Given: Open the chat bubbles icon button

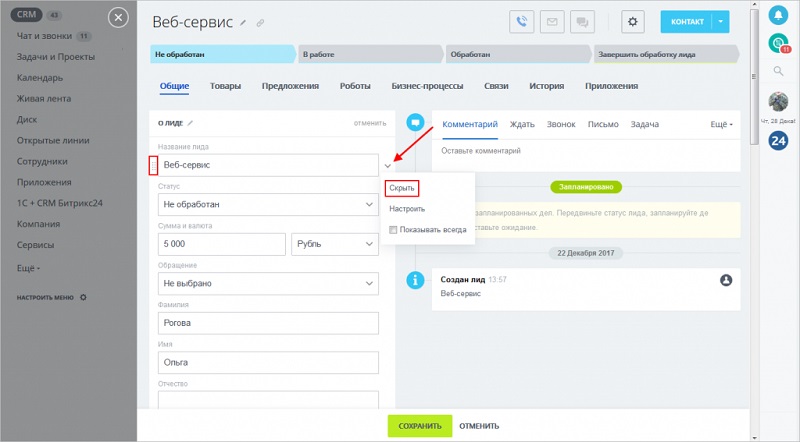Looking at the screenshot, I should tap(582, 22).
